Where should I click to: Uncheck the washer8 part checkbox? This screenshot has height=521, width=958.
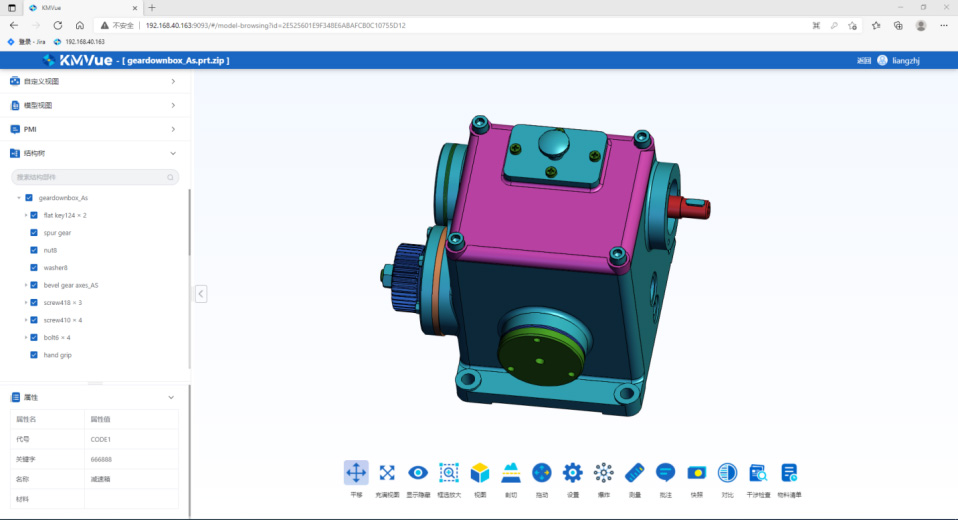pos(34,268)
